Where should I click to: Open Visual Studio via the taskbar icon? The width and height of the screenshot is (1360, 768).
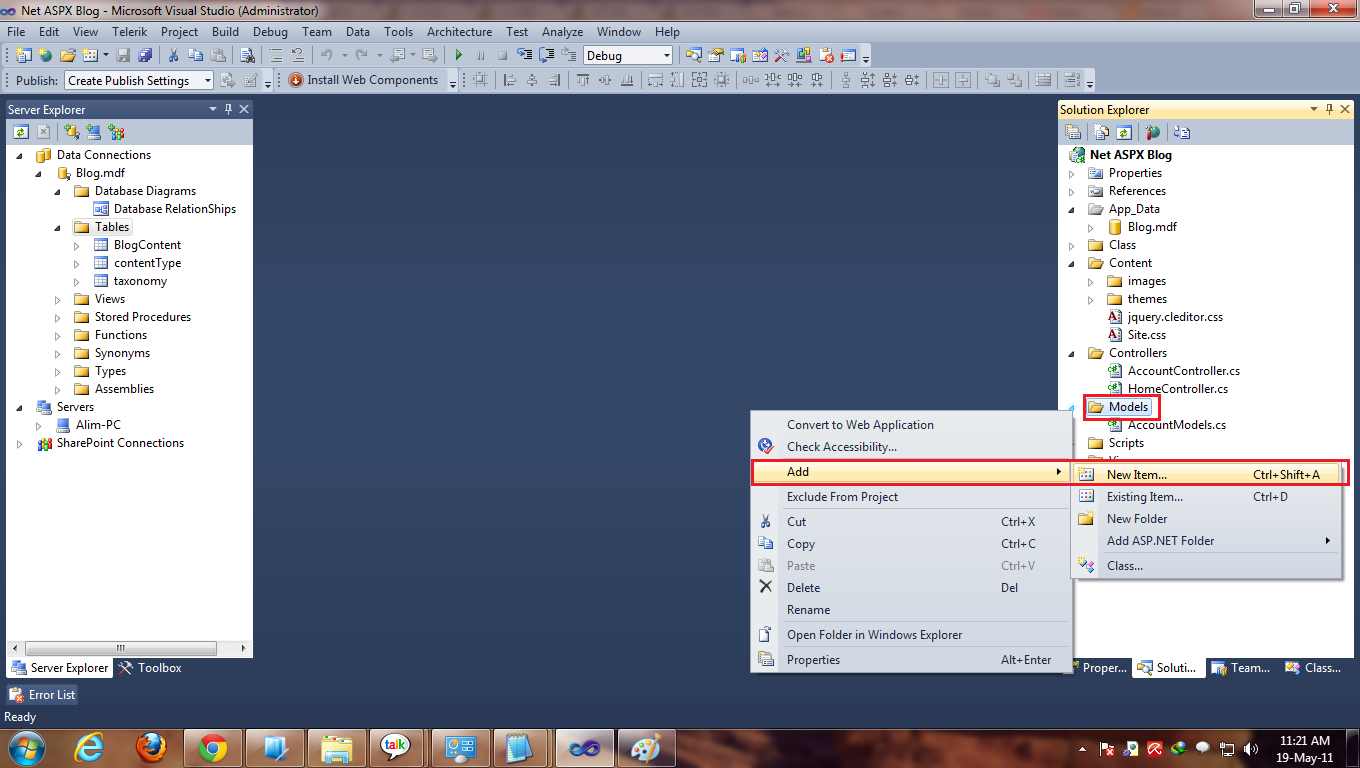click(584, 747)
